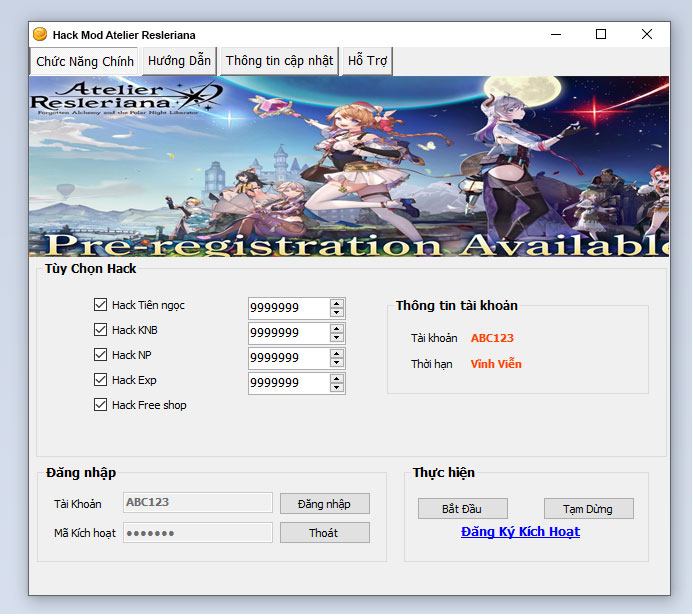Click the Bắt Đầu button

pyautogui.click(x=463, y=509)
